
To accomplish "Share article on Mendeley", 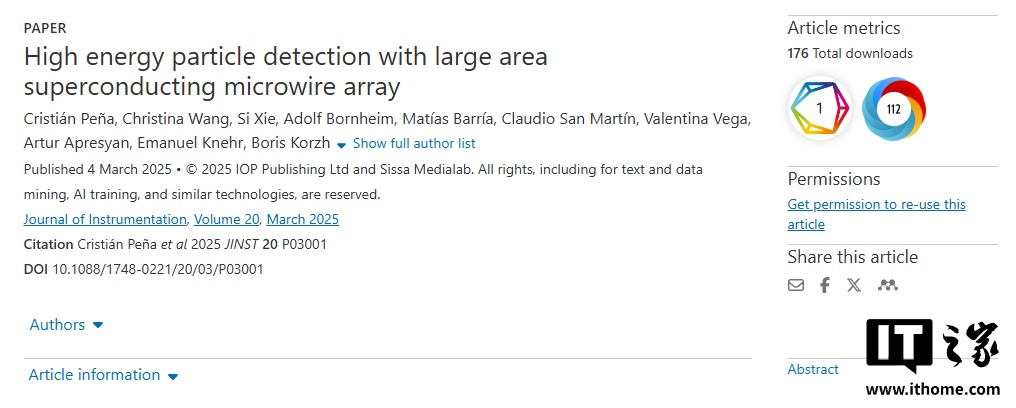I will [887, 285].
